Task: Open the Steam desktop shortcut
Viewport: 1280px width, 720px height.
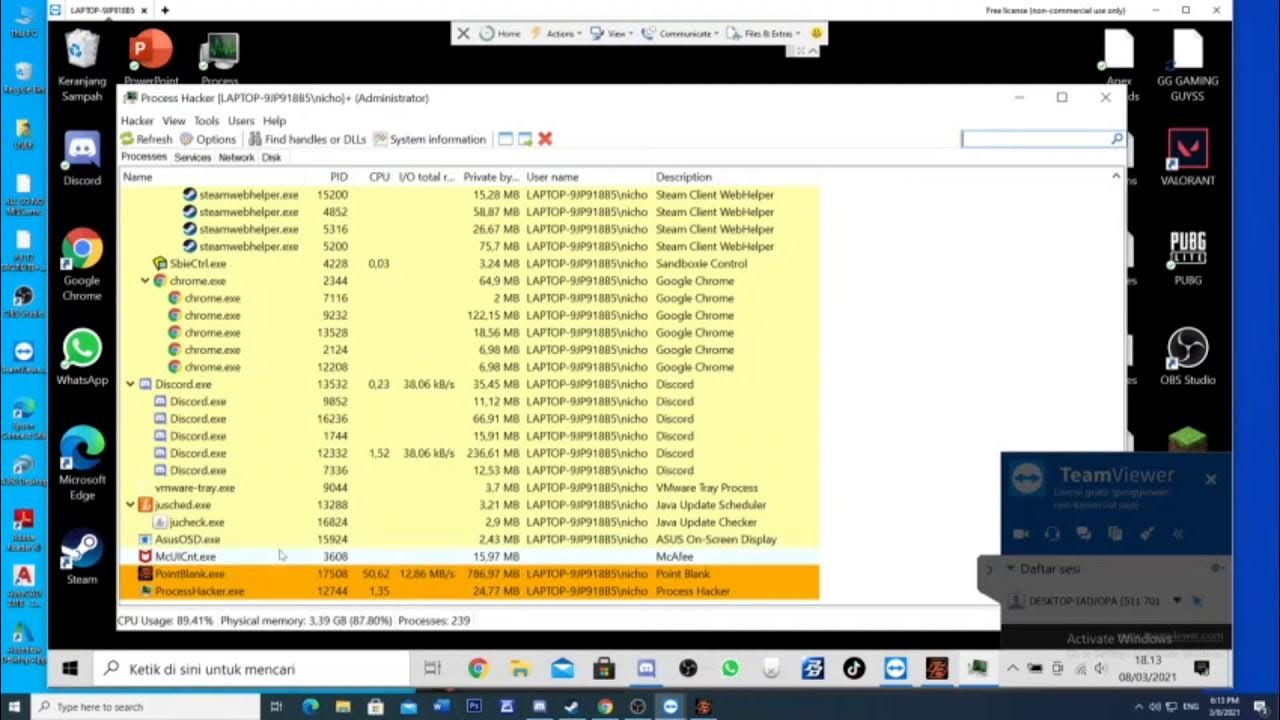Action: [82, 558]
